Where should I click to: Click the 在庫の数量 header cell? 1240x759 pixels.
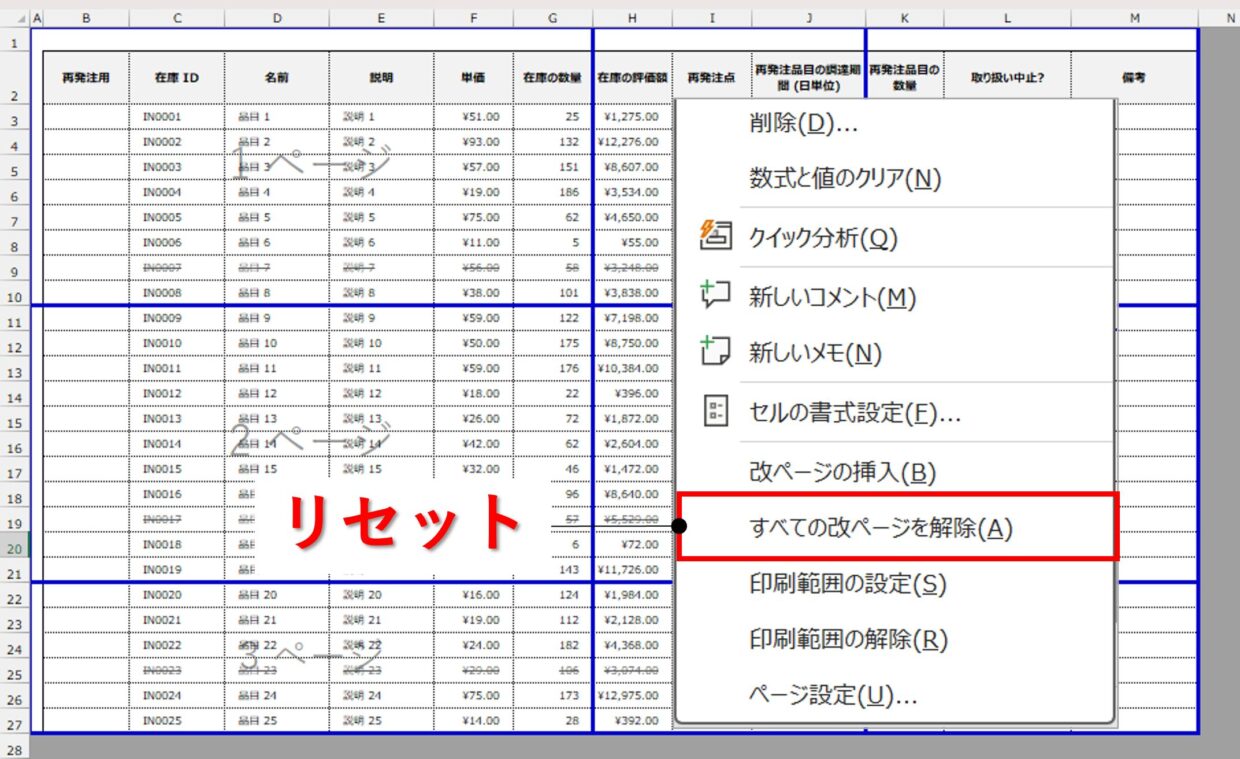tap(553, 78)
